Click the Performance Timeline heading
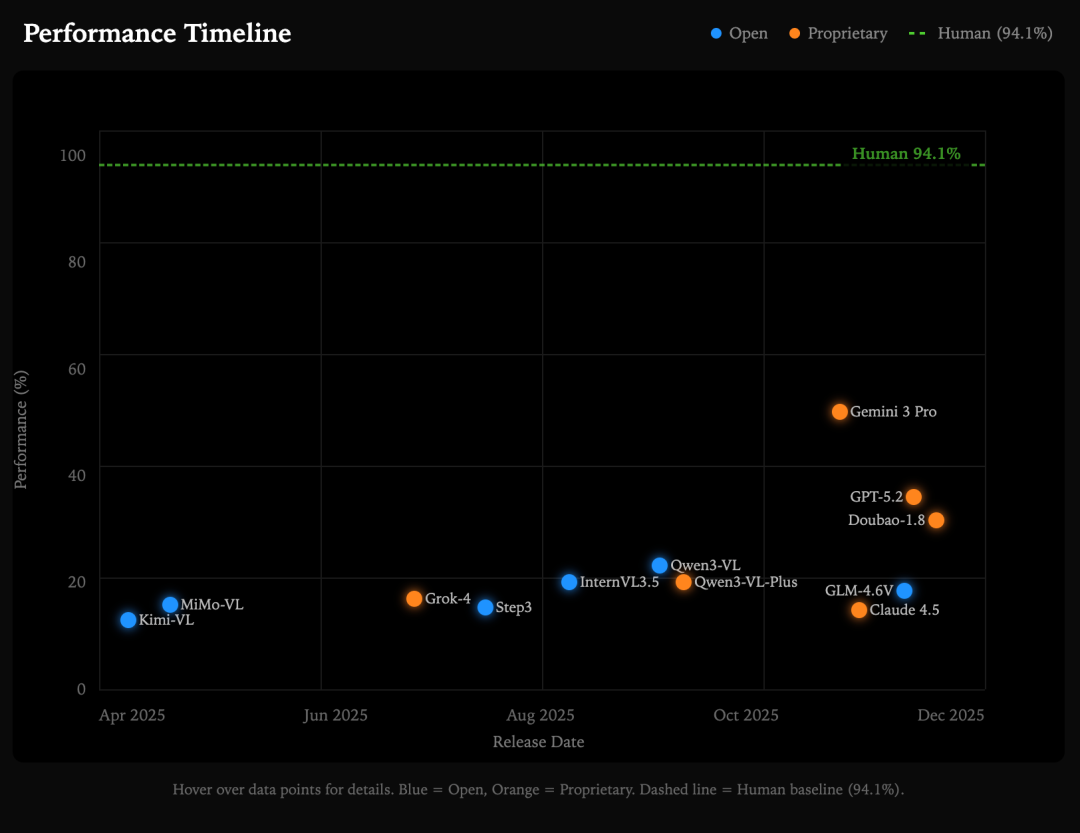1080x833 pixels. click(x=157, y=33)
